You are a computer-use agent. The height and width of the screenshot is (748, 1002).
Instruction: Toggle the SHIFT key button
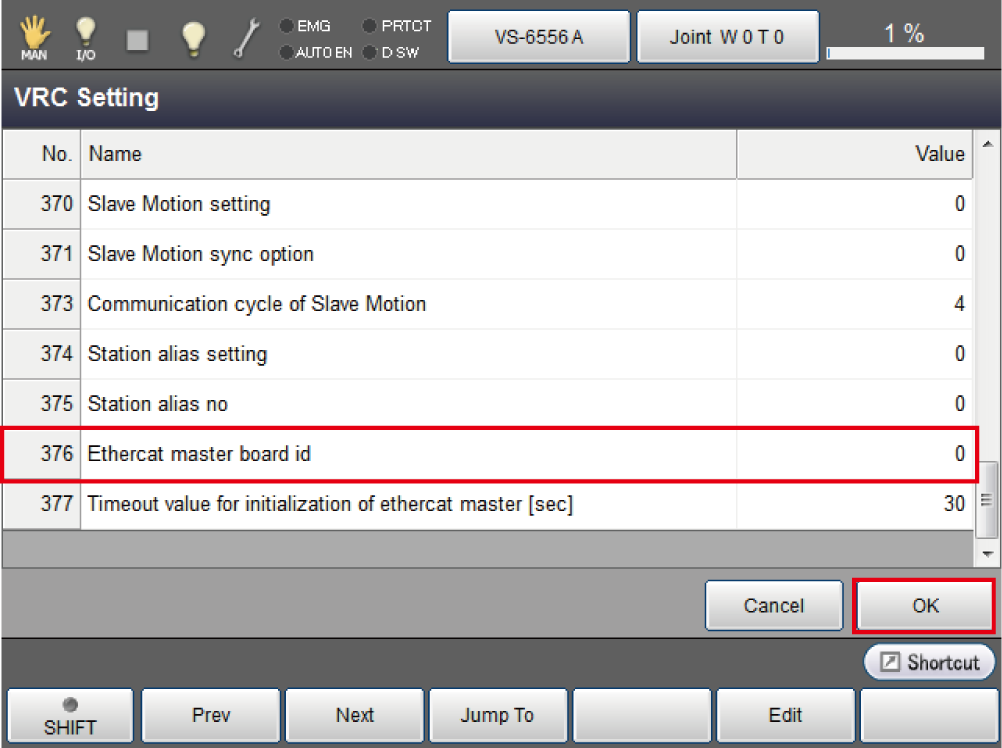click(x=70, y=717)
